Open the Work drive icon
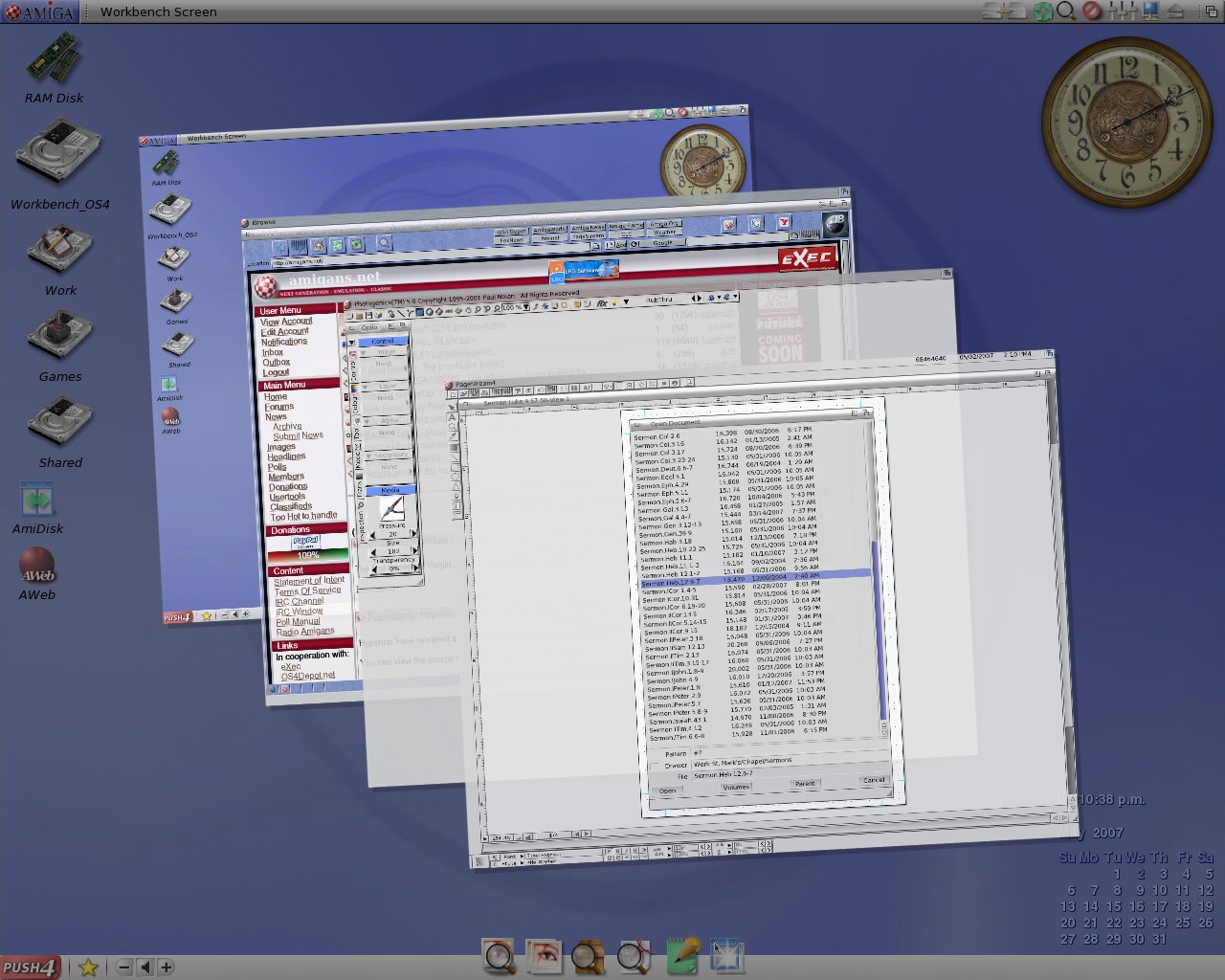This screenshot has height=980, width=1225. click(60, 248)
